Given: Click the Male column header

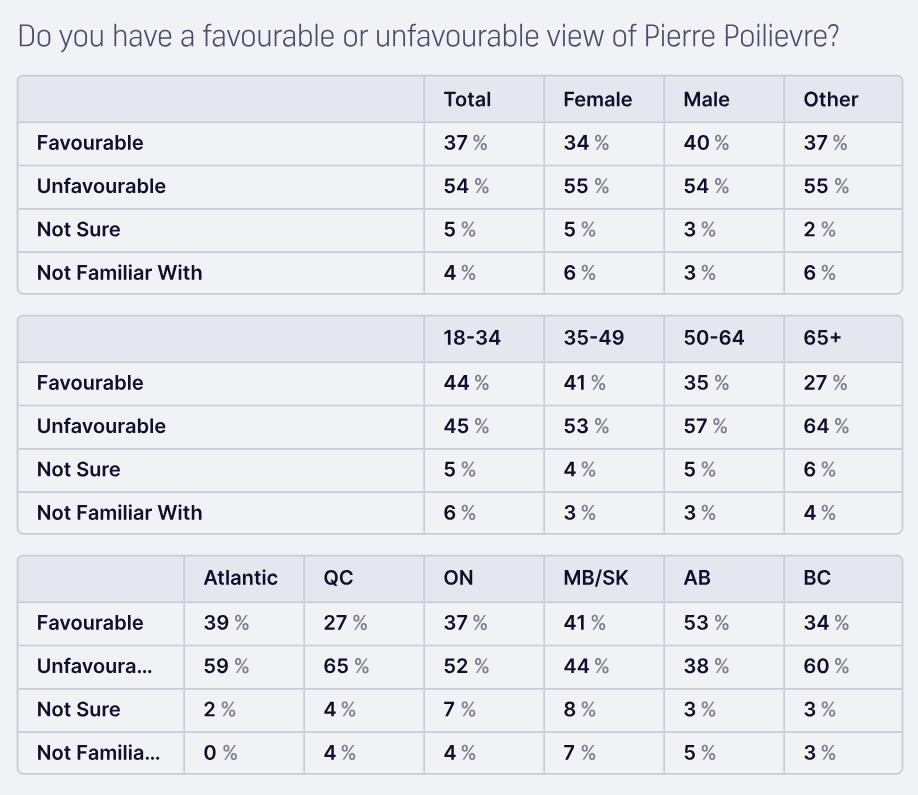Looking at the screenshot, I should [x=706, y=99].
